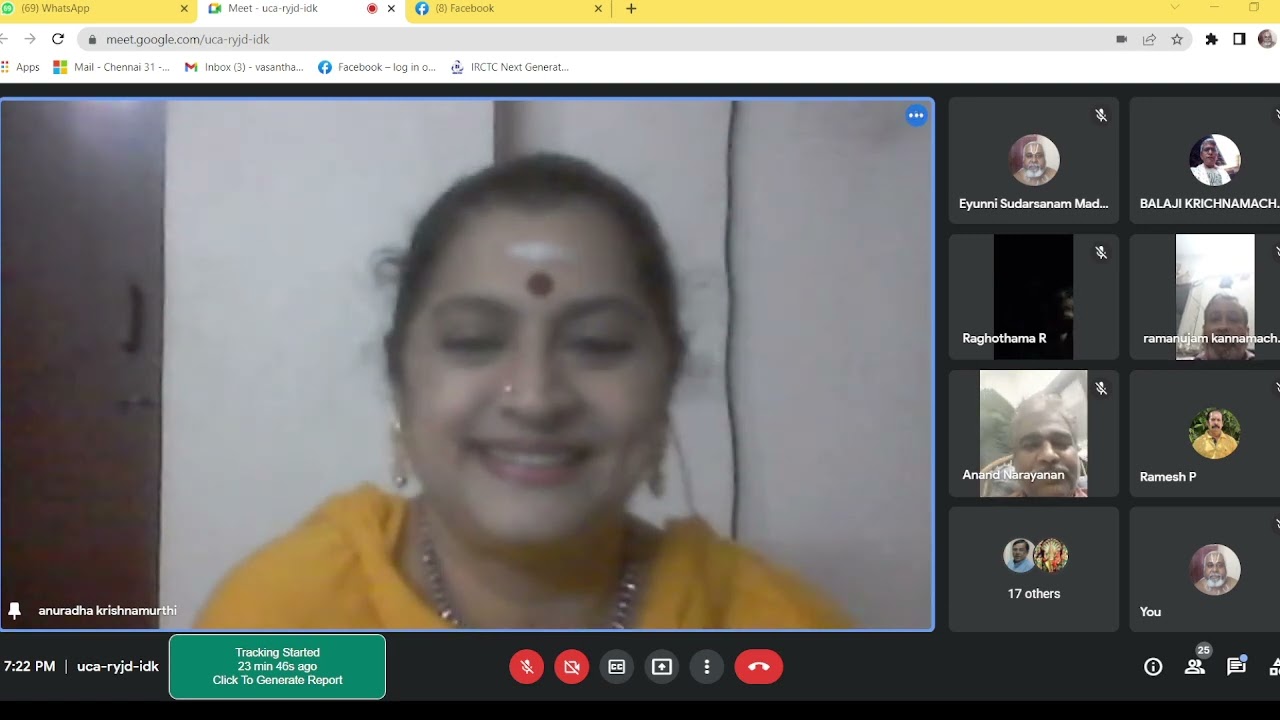This screenshot has width=1280, height=720.
Task: Click the uca-ryjd-idk meeting code text
Action: pos(118,666)
